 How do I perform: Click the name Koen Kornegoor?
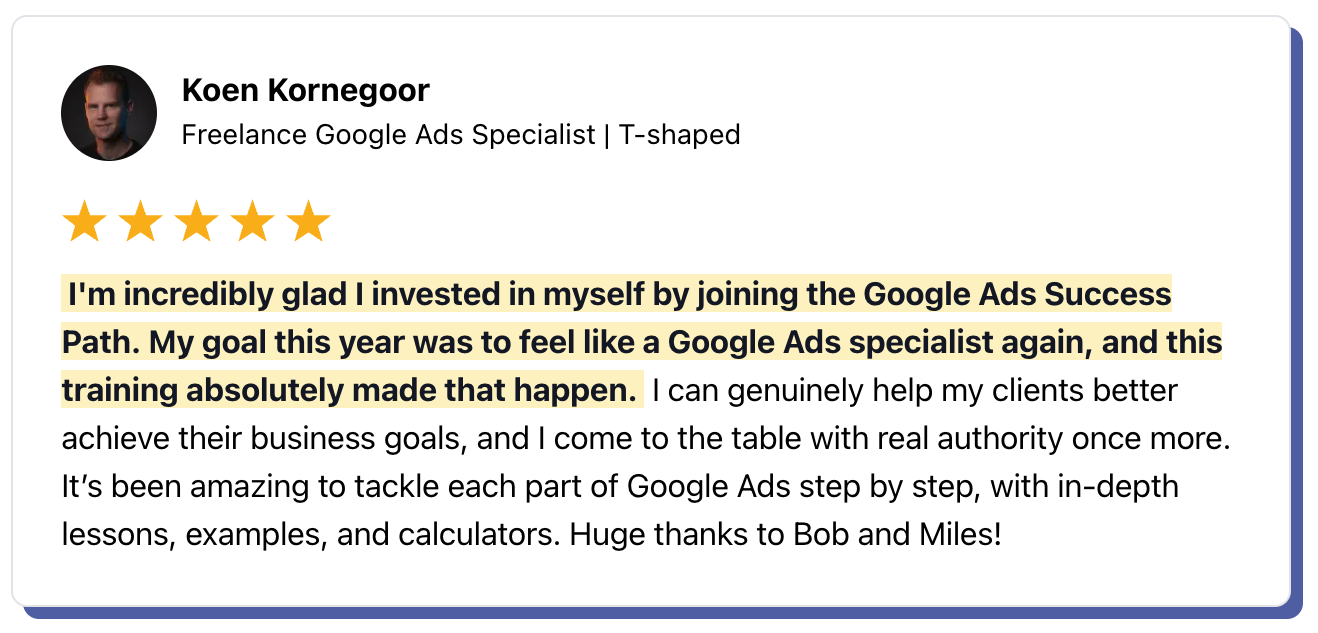click(x=306, y=91)
